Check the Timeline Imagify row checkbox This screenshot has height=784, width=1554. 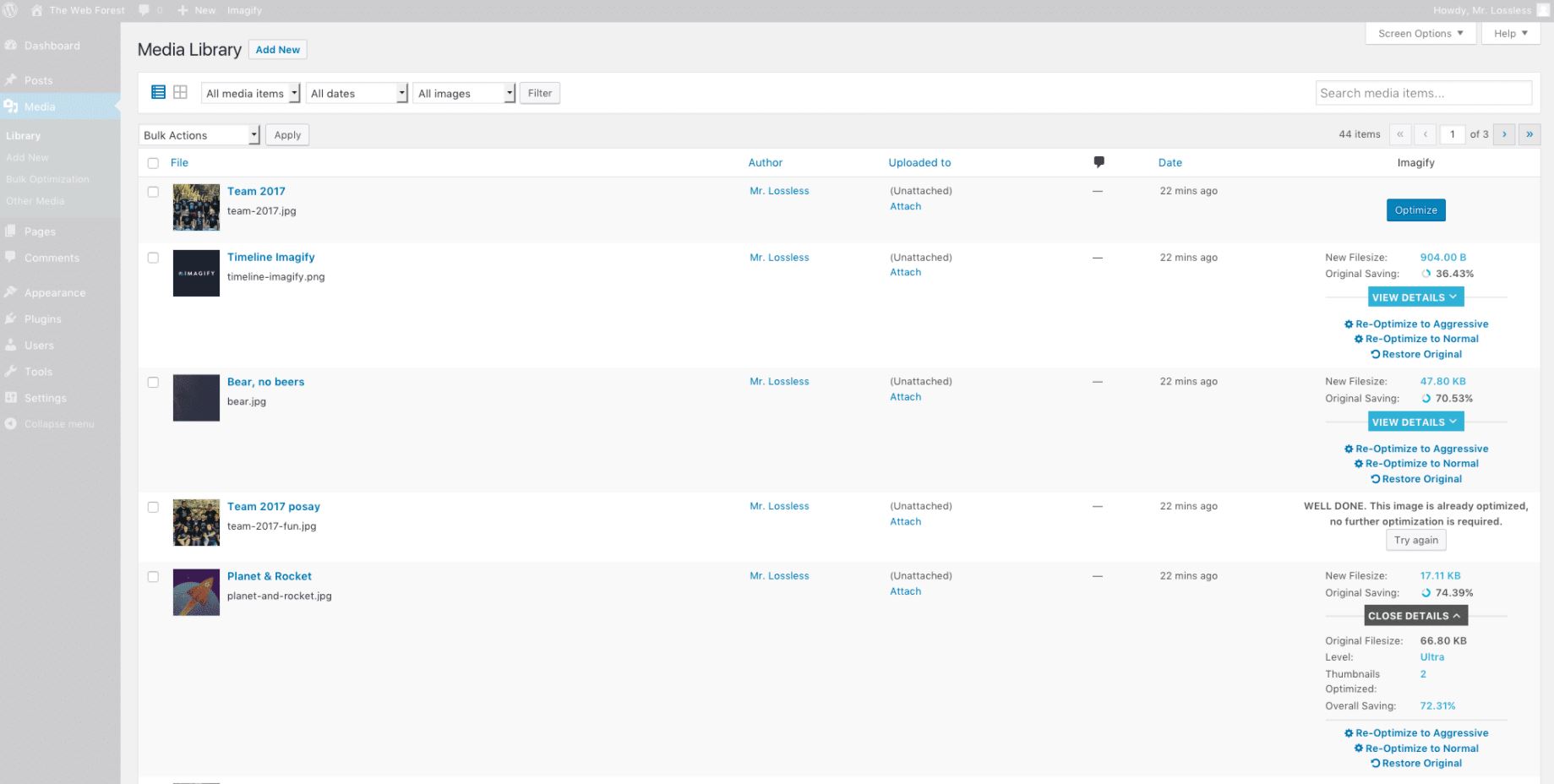[153, 258]
